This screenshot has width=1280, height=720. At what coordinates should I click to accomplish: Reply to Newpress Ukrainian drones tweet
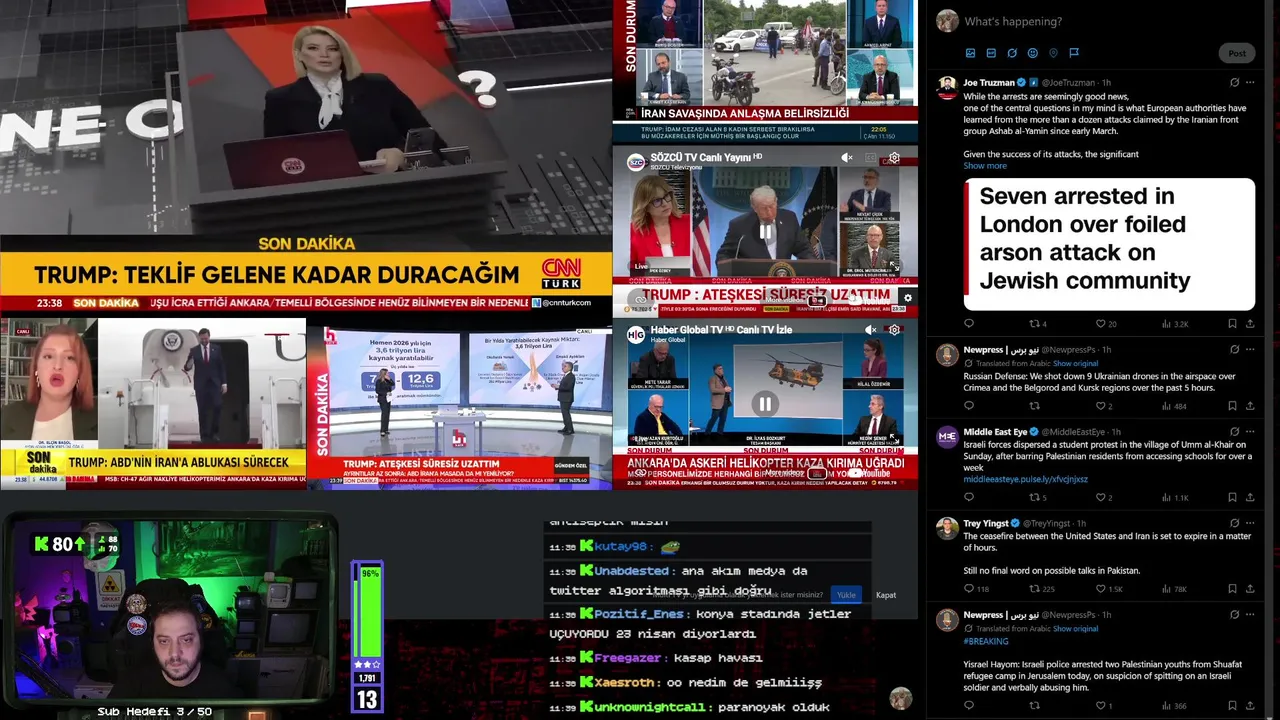(968, 406)
